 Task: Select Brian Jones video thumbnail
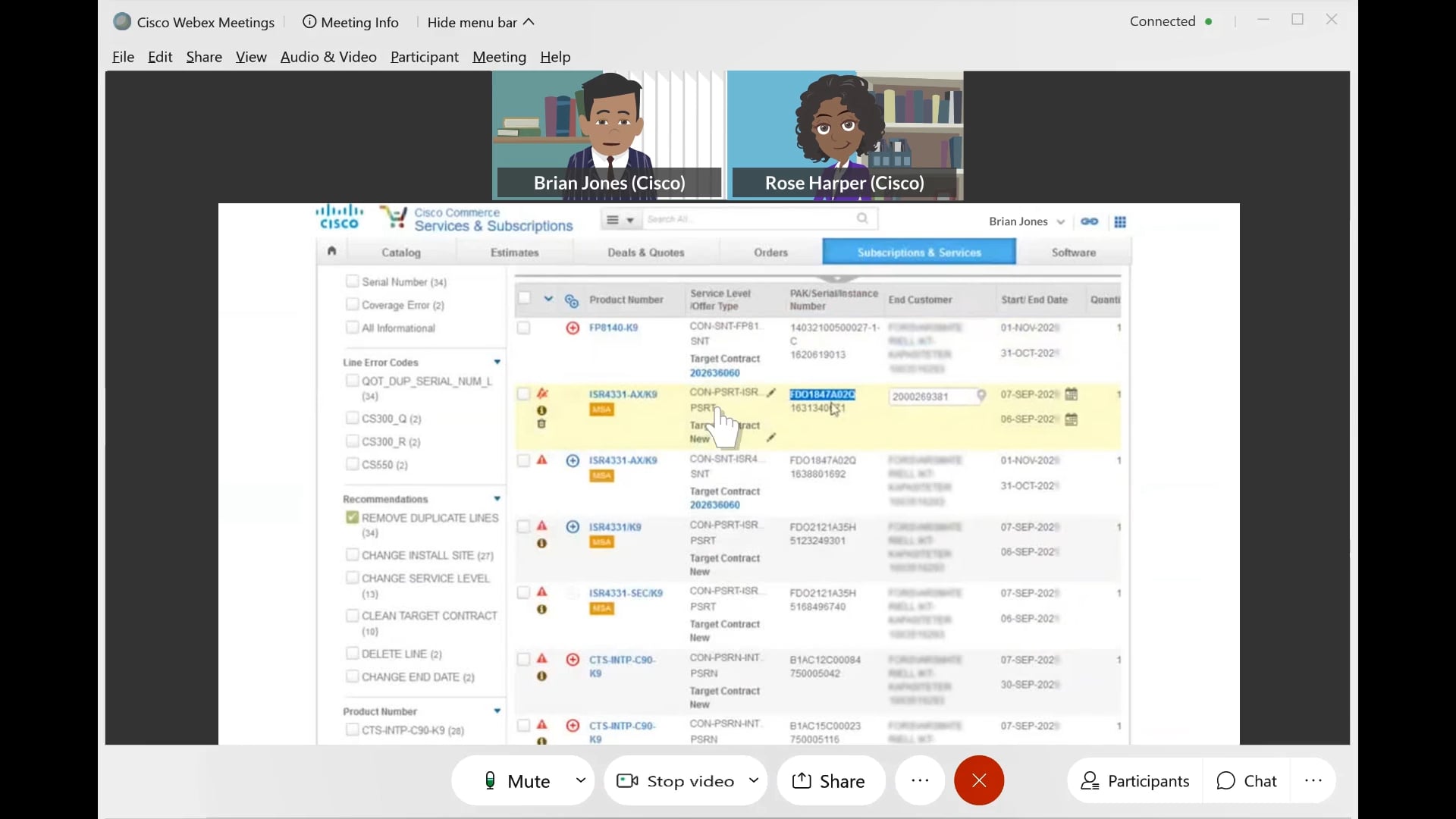click(x=608, y=136)
